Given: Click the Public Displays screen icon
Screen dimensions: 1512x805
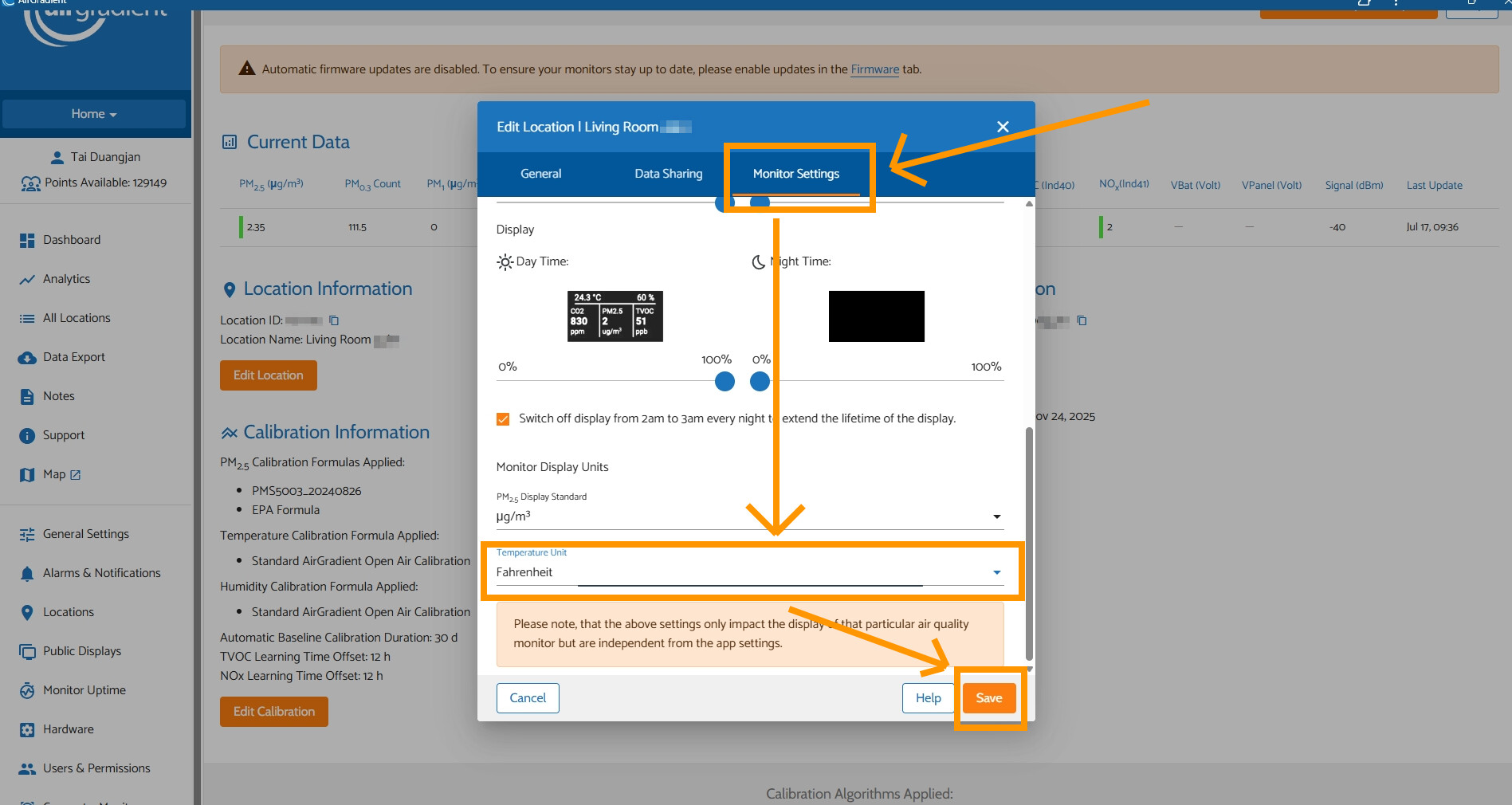Looking at the screenshot, I should (27, 652).
